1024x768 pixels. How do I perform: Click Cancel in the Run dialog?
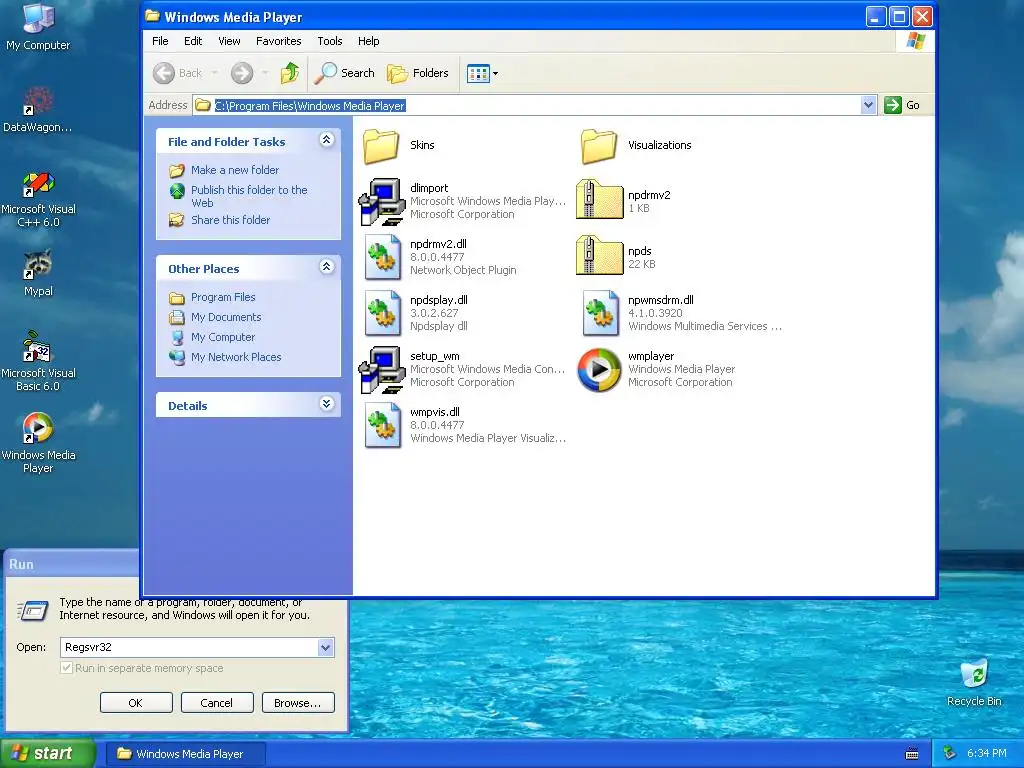point(216,703)
